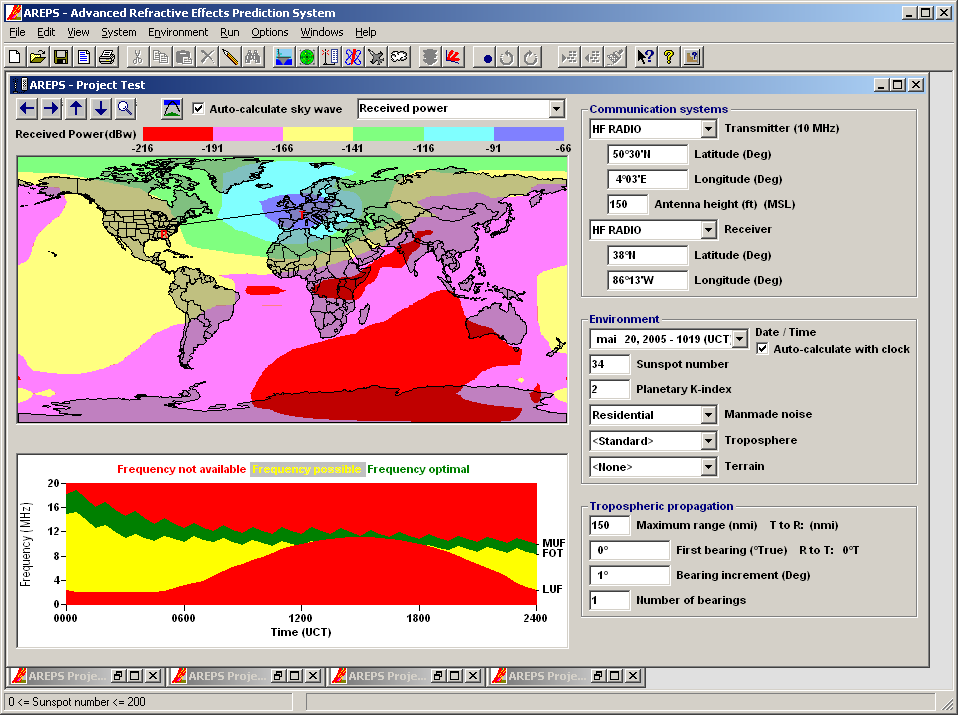Open the View menu

(x=78, y=32)
